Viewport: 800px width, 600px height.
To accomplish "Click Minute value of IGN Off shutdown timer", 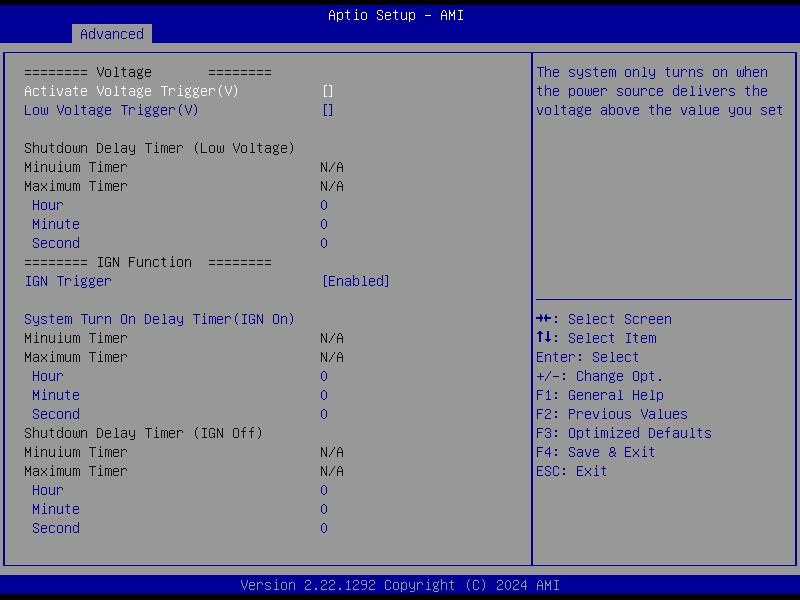I will [324, 509].
